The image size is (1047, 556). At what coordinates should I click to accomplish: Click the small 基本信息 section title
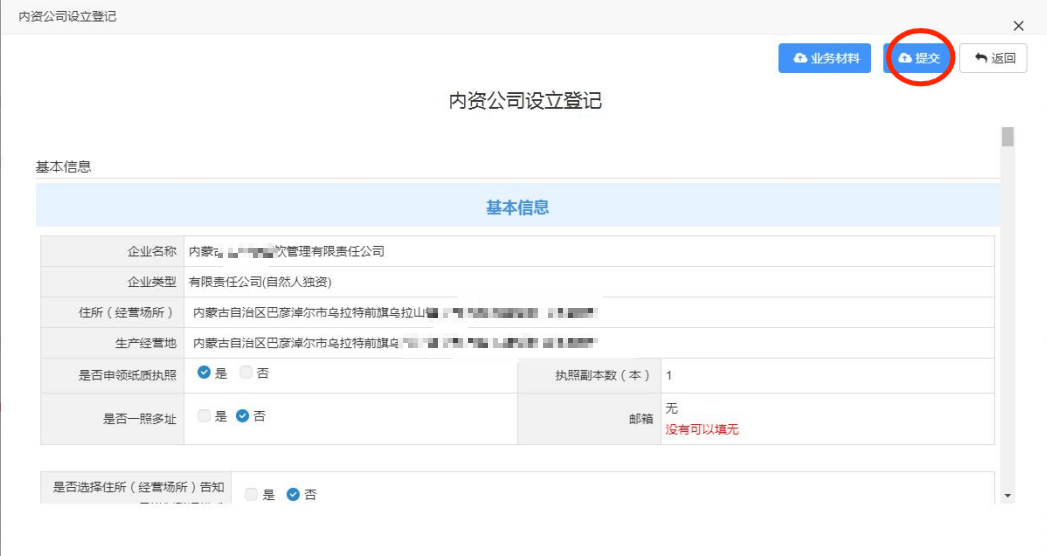tap(64, 167)
